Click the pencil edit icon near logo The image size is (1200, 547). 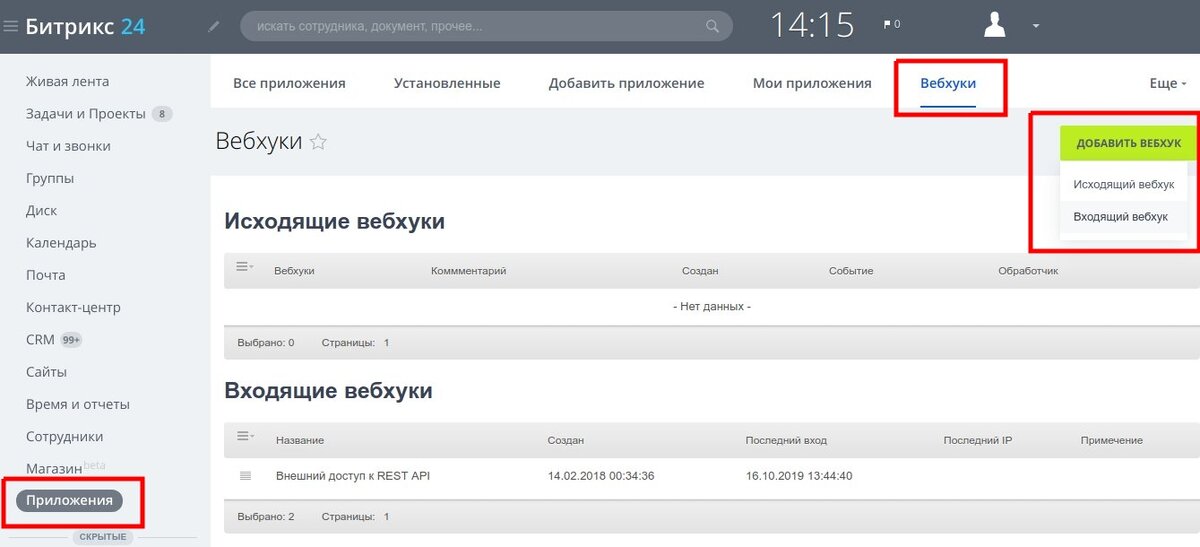click(x=213, y=26)
